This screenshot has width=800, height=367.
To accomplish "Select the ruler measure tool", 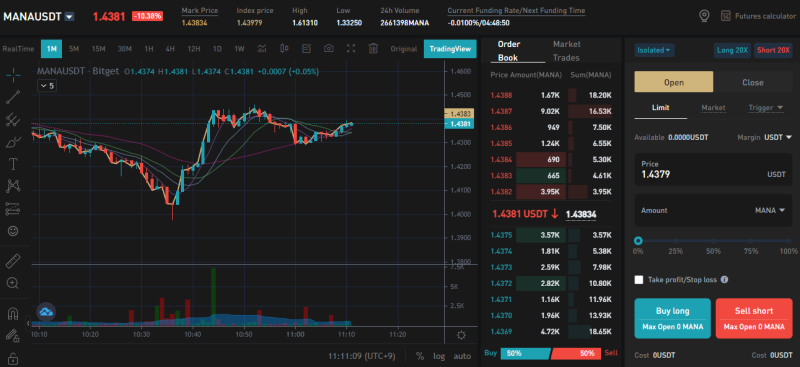I will [13, 261].
